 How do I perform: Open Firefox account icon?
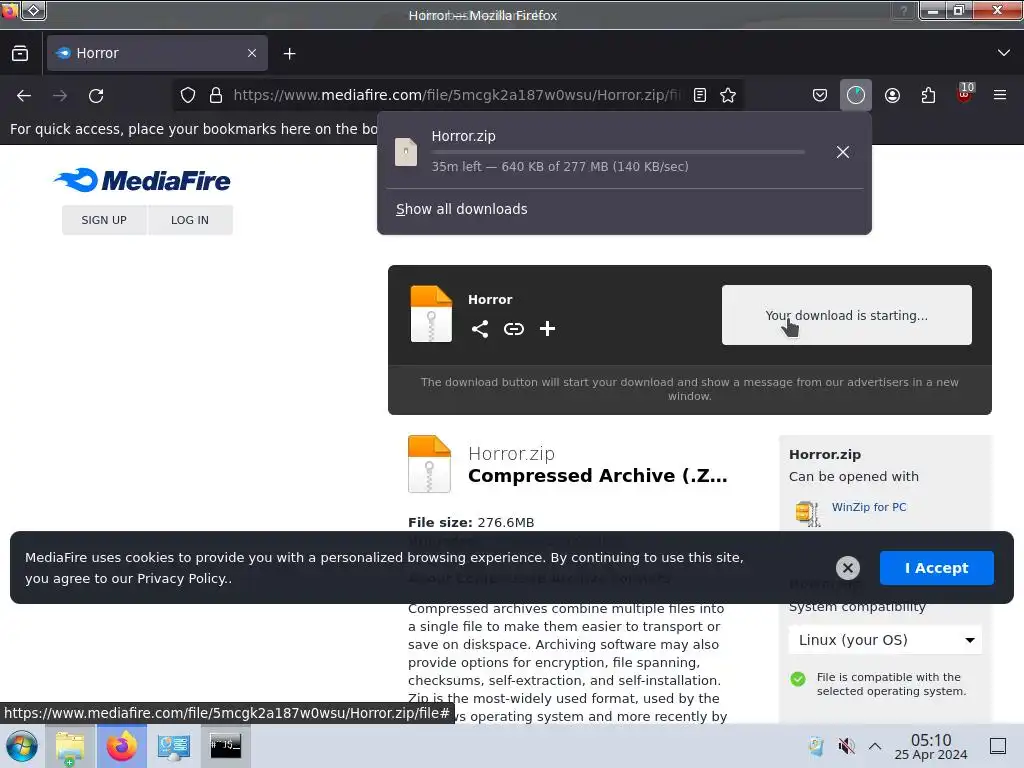click(893, 95)
